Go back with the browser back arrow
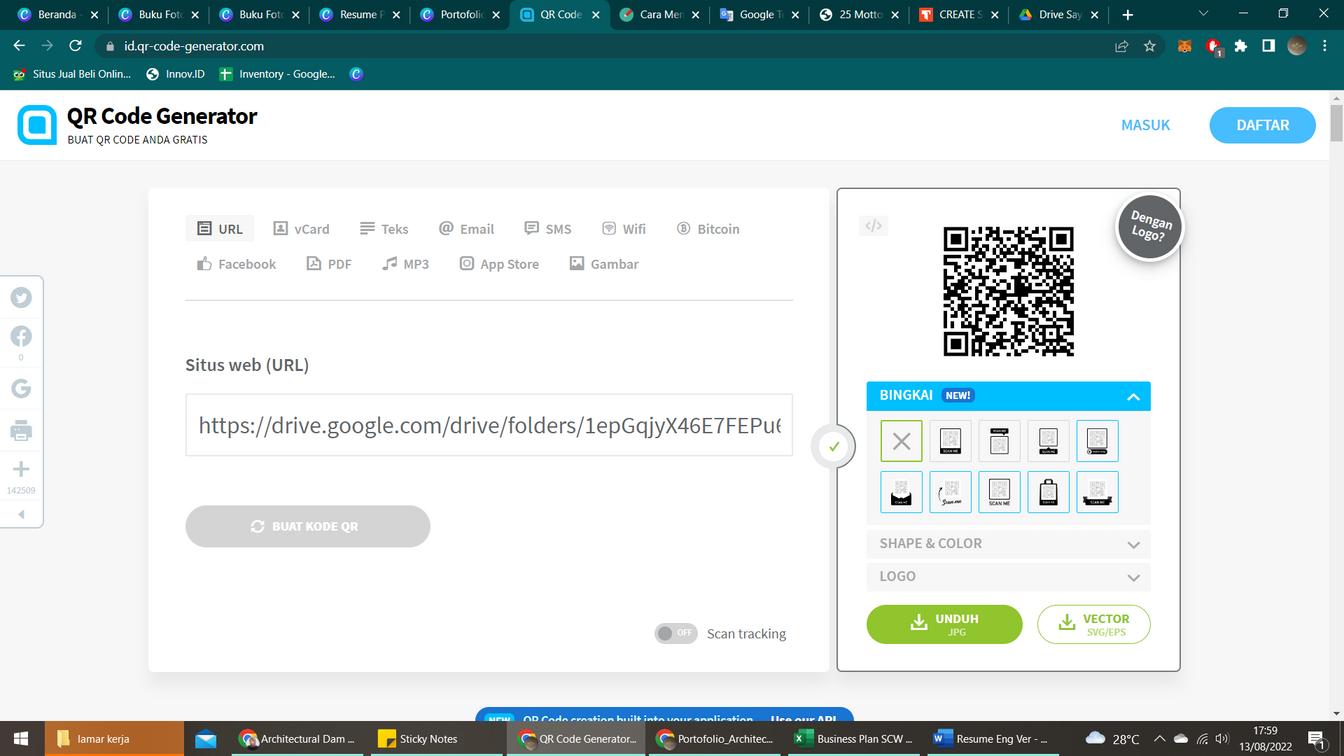Screen dimensions: 1344x756 point(19,46)
